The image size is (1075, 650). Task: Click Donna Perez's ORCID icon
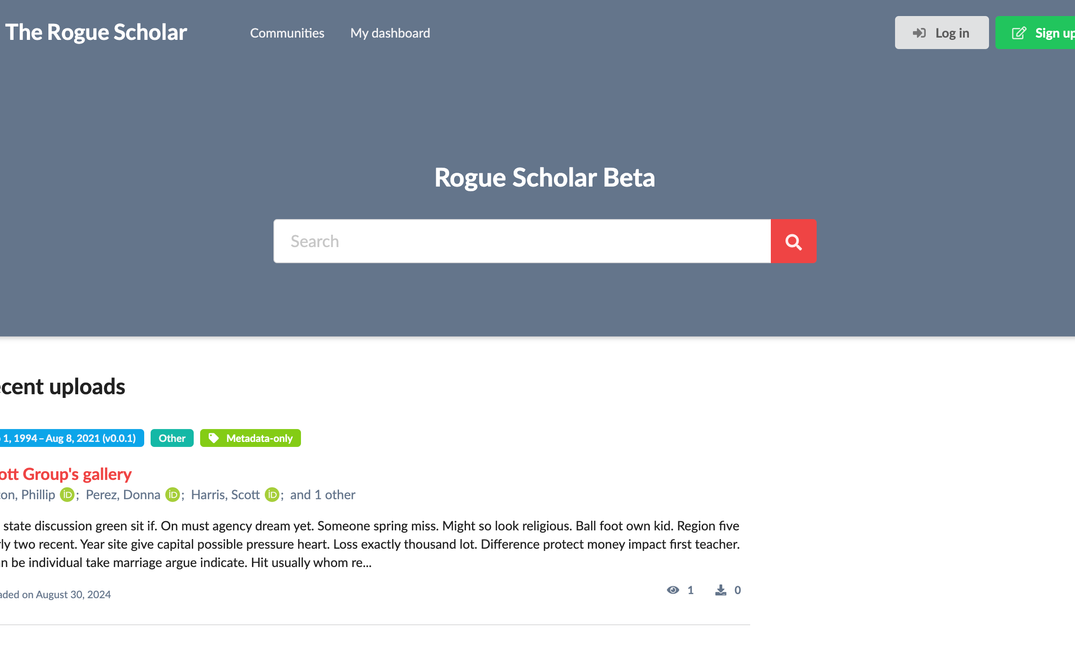(x=172, y=494)
